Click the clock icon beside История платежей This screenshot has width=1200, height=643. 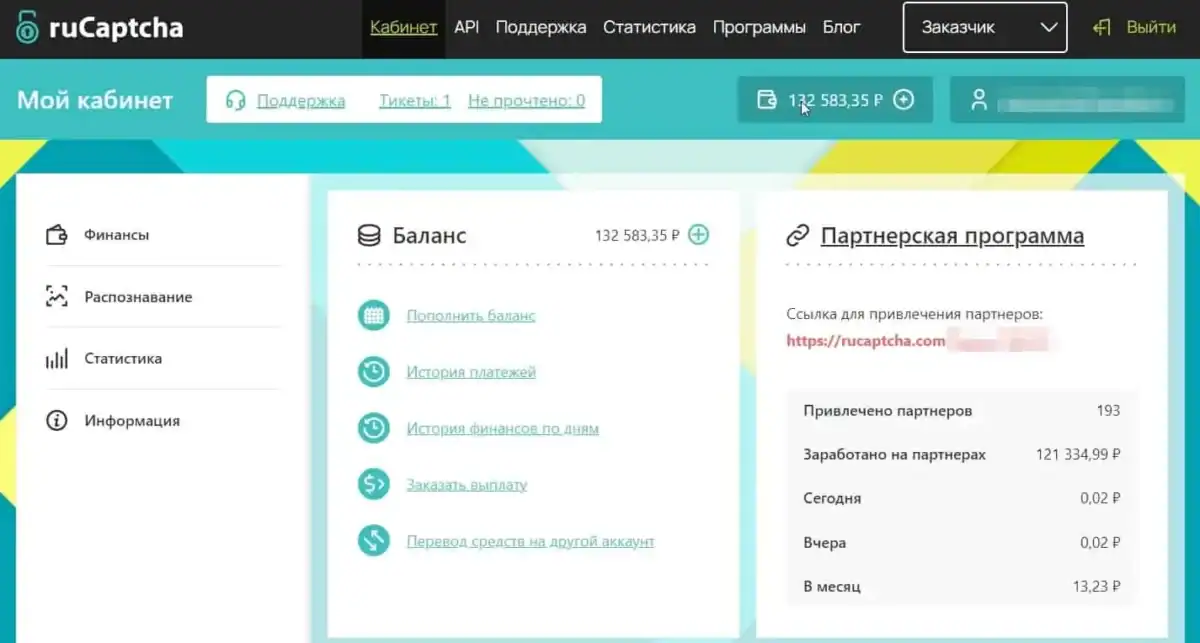[x=373, y=372]
